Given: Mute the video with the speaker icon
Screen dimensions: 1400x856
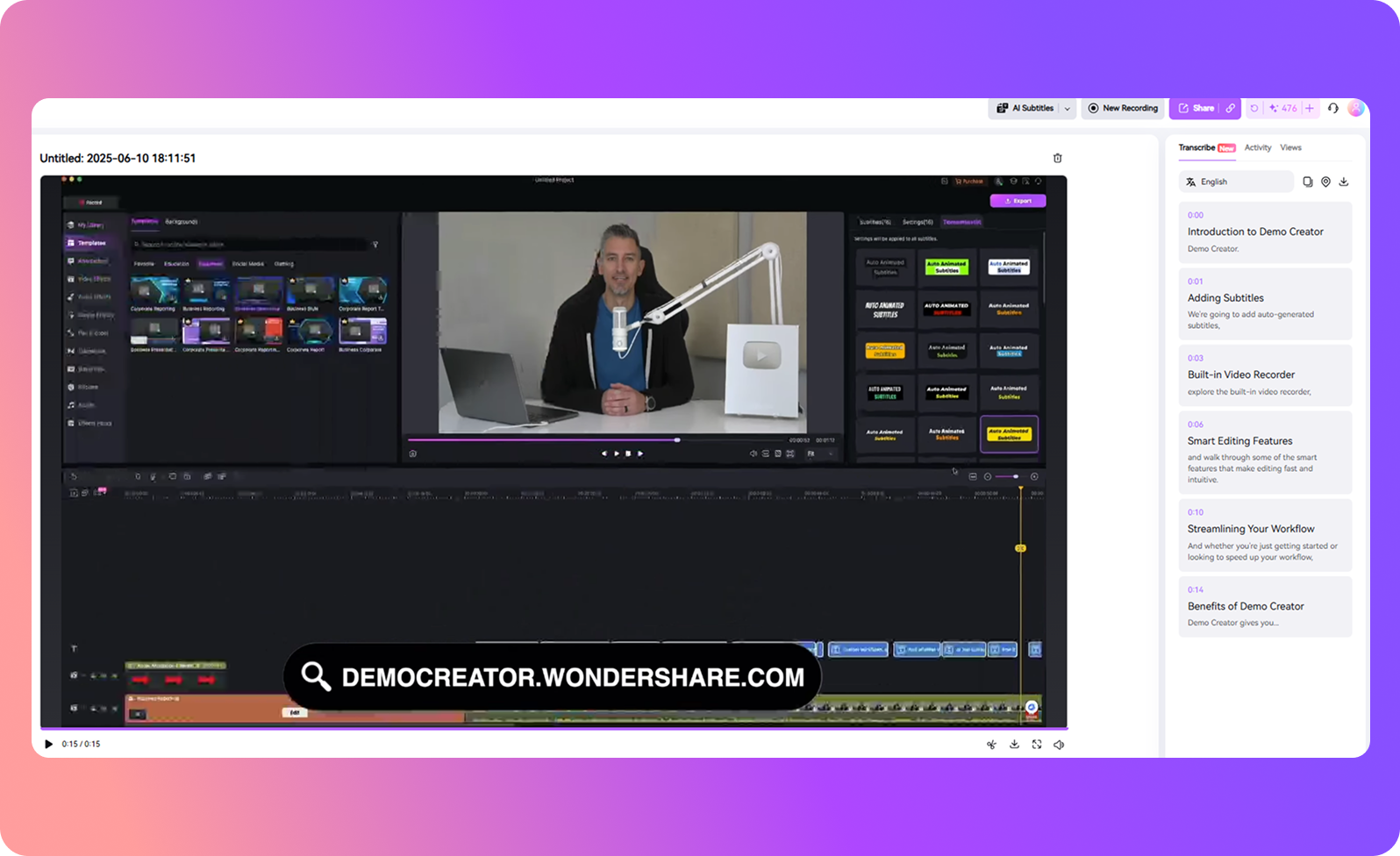Looking at the screenshot, I should coord(1059,745).
